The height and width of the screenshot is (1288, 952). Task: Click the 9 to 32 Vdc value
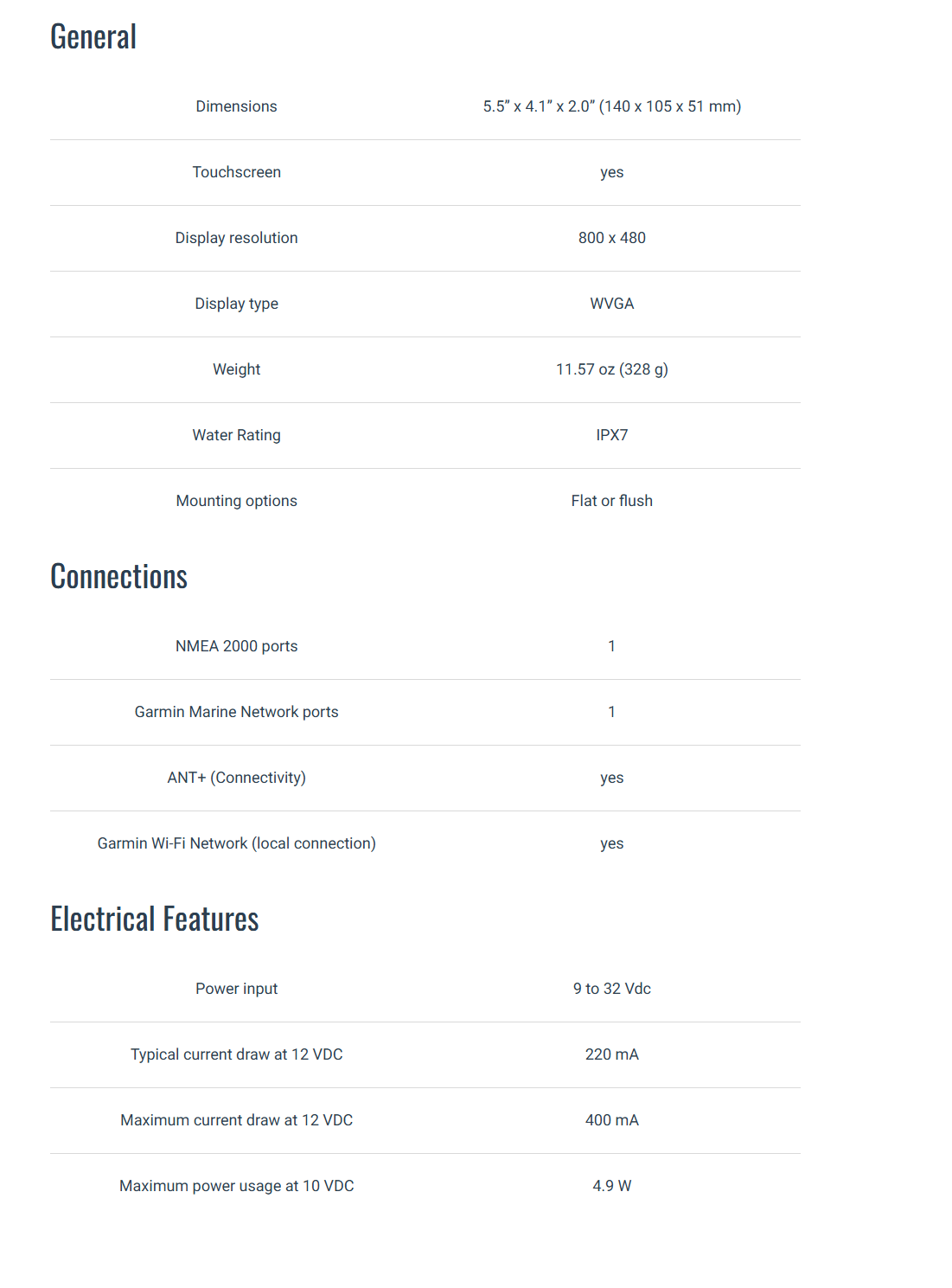(611, 989)
